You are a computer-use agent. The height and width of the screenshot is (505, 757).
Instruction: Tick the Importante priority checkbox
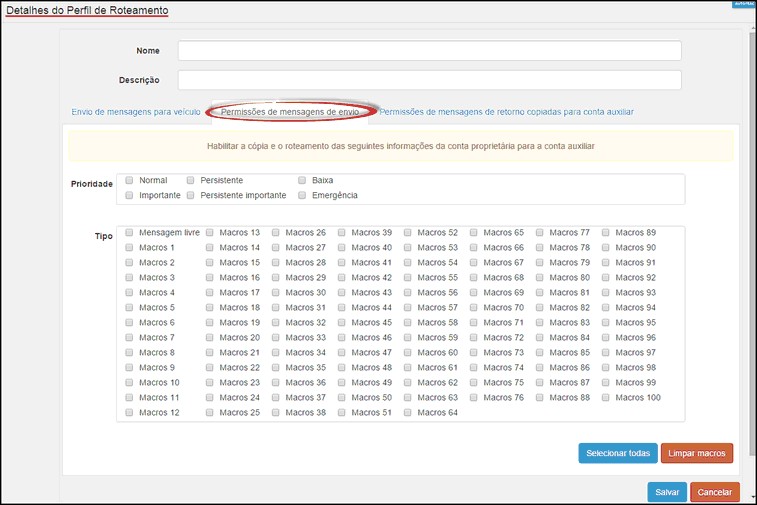(x=129, y=195)
